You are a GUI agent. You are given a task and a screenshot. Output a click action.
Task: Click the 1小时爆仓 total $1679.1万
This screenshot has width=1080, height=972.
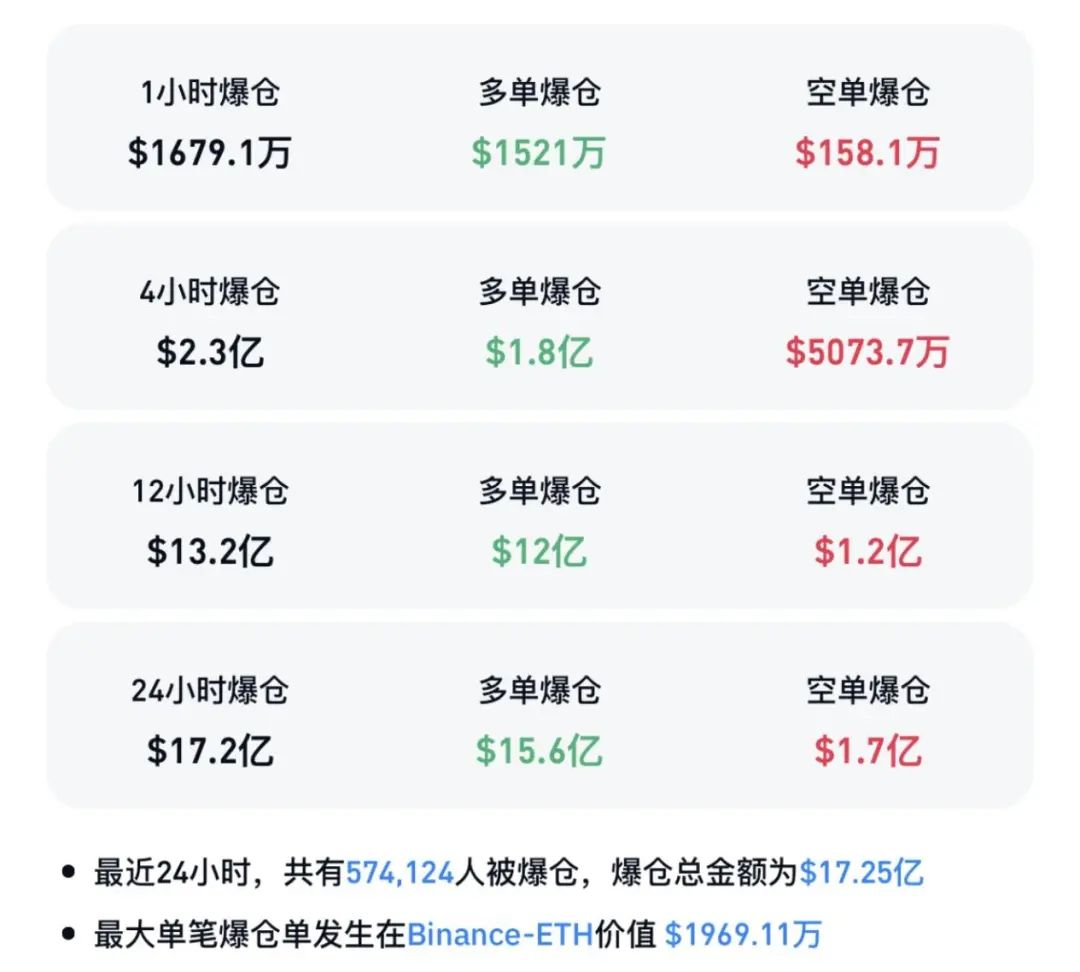point(210,152)
